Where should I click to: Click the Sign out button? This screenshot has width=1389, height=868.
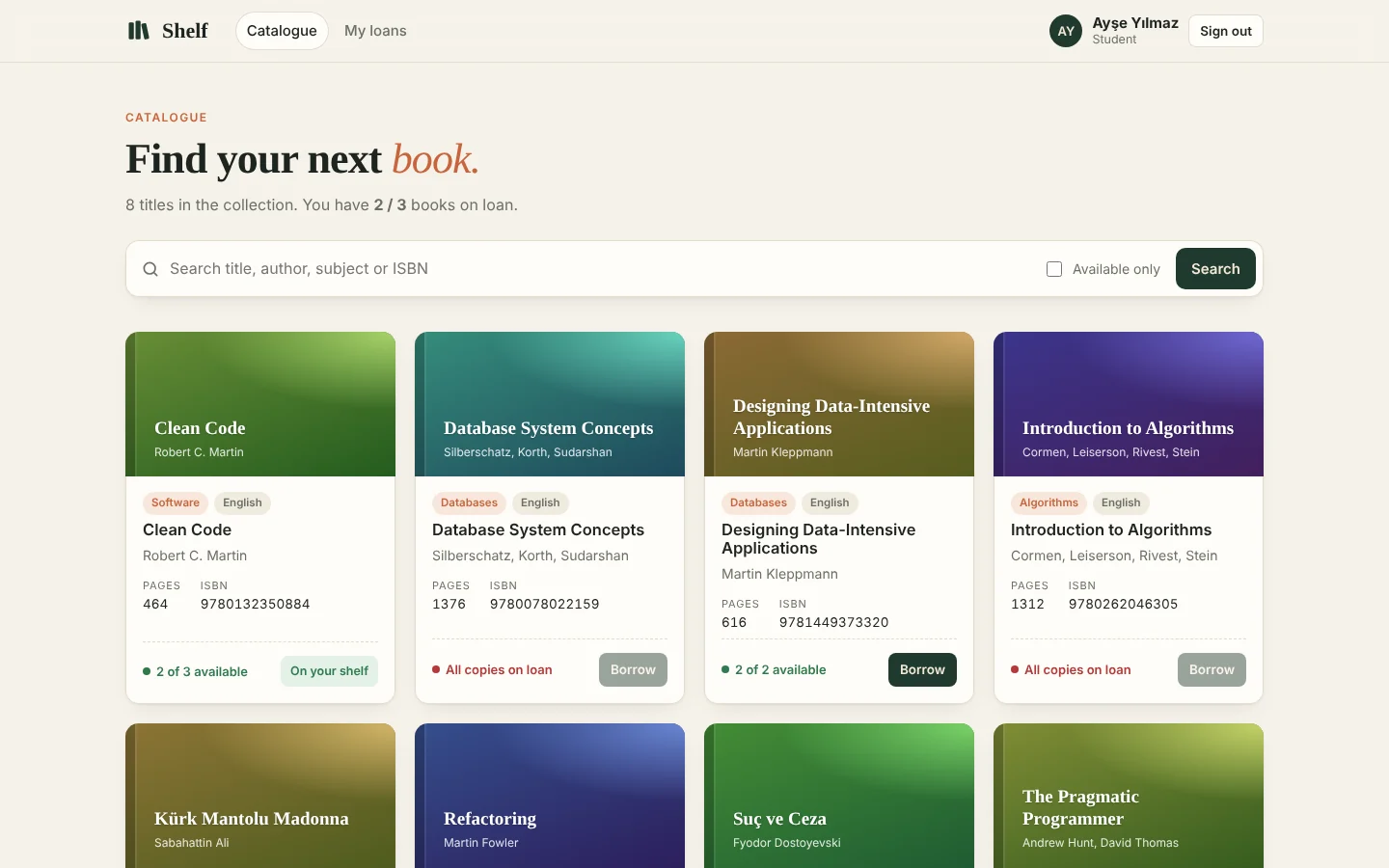[x=1226, y=31]
